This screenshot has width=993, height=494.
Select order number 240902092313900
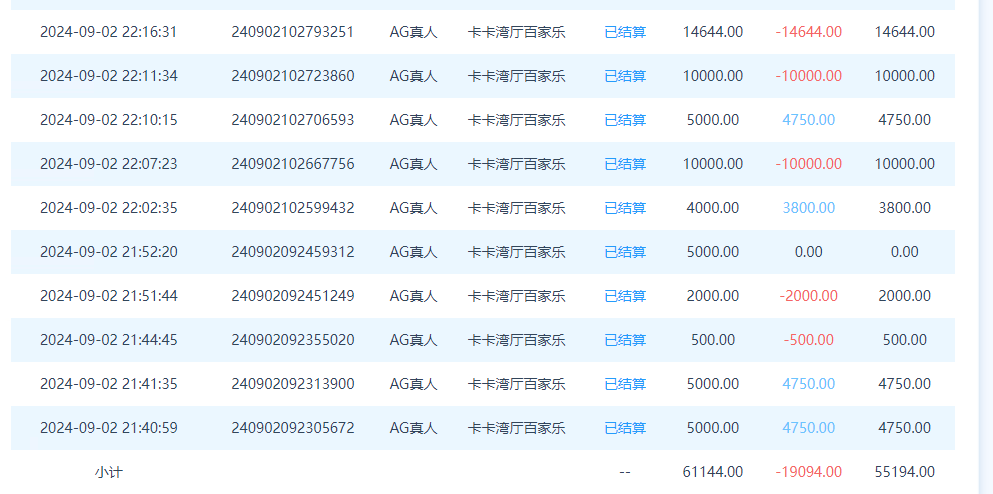[x=293, y=384]
